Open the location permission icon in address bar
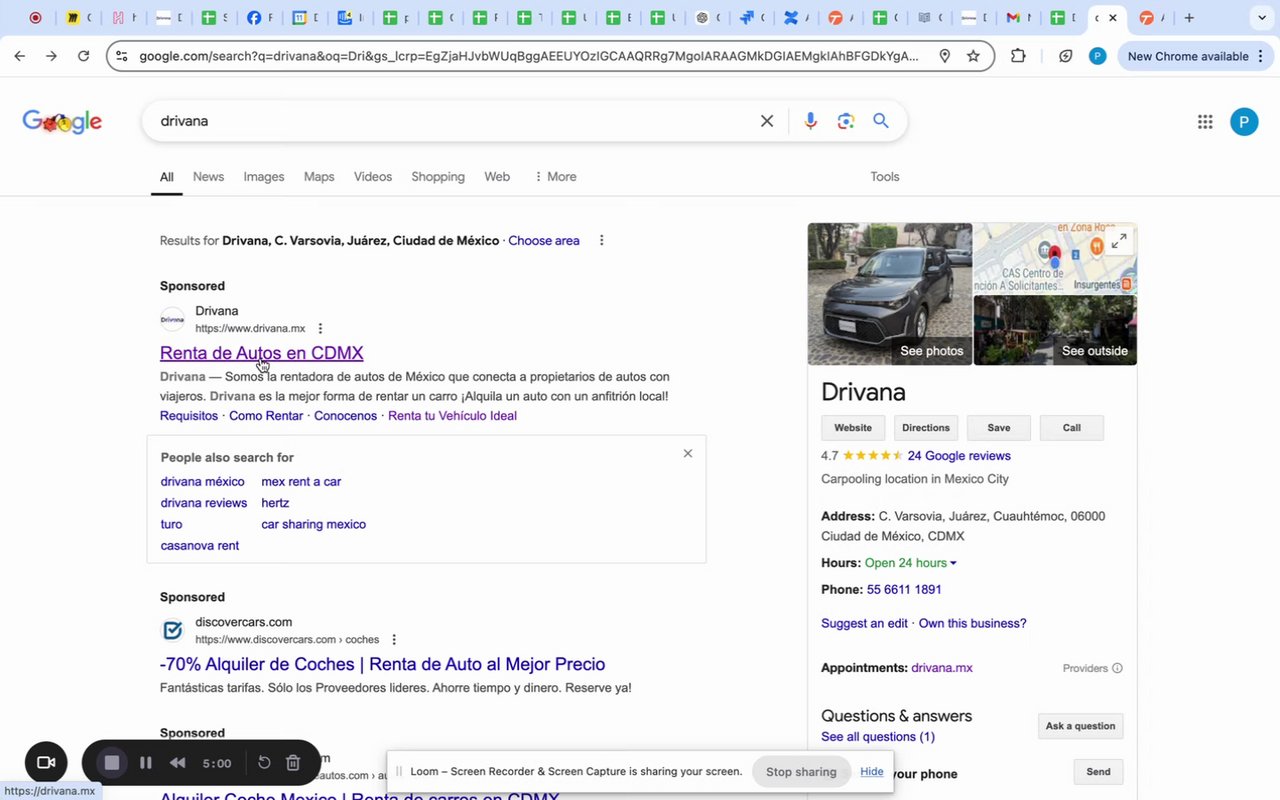Viewport: 1280px width, 800px height. point(944,56)
